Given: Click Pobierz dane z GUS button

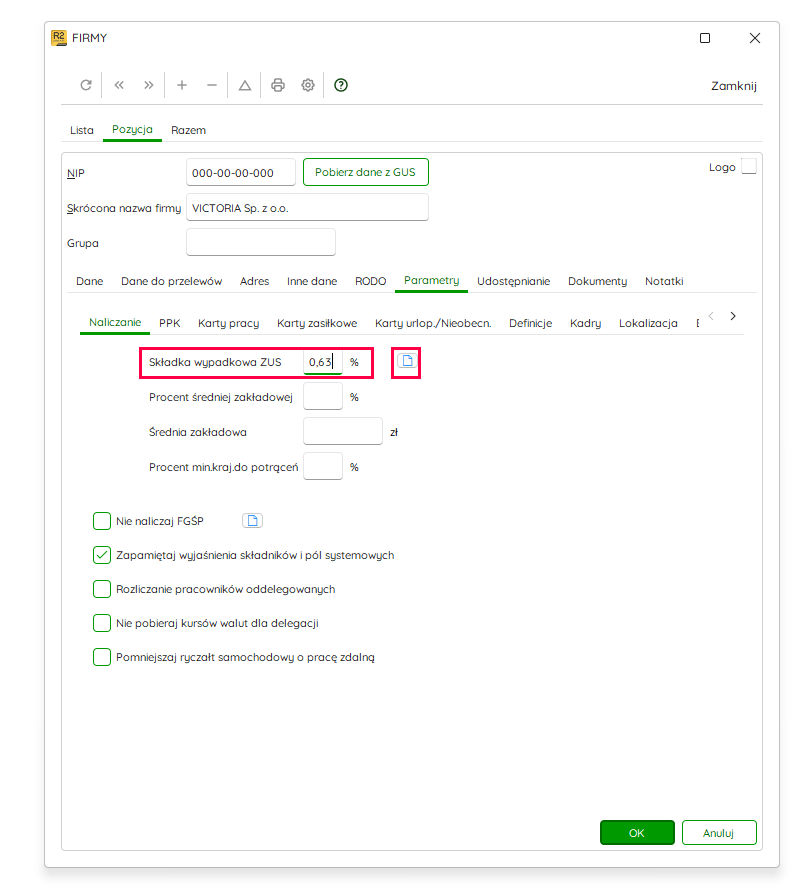Looking at the screenshot, I should pos(366,172).
